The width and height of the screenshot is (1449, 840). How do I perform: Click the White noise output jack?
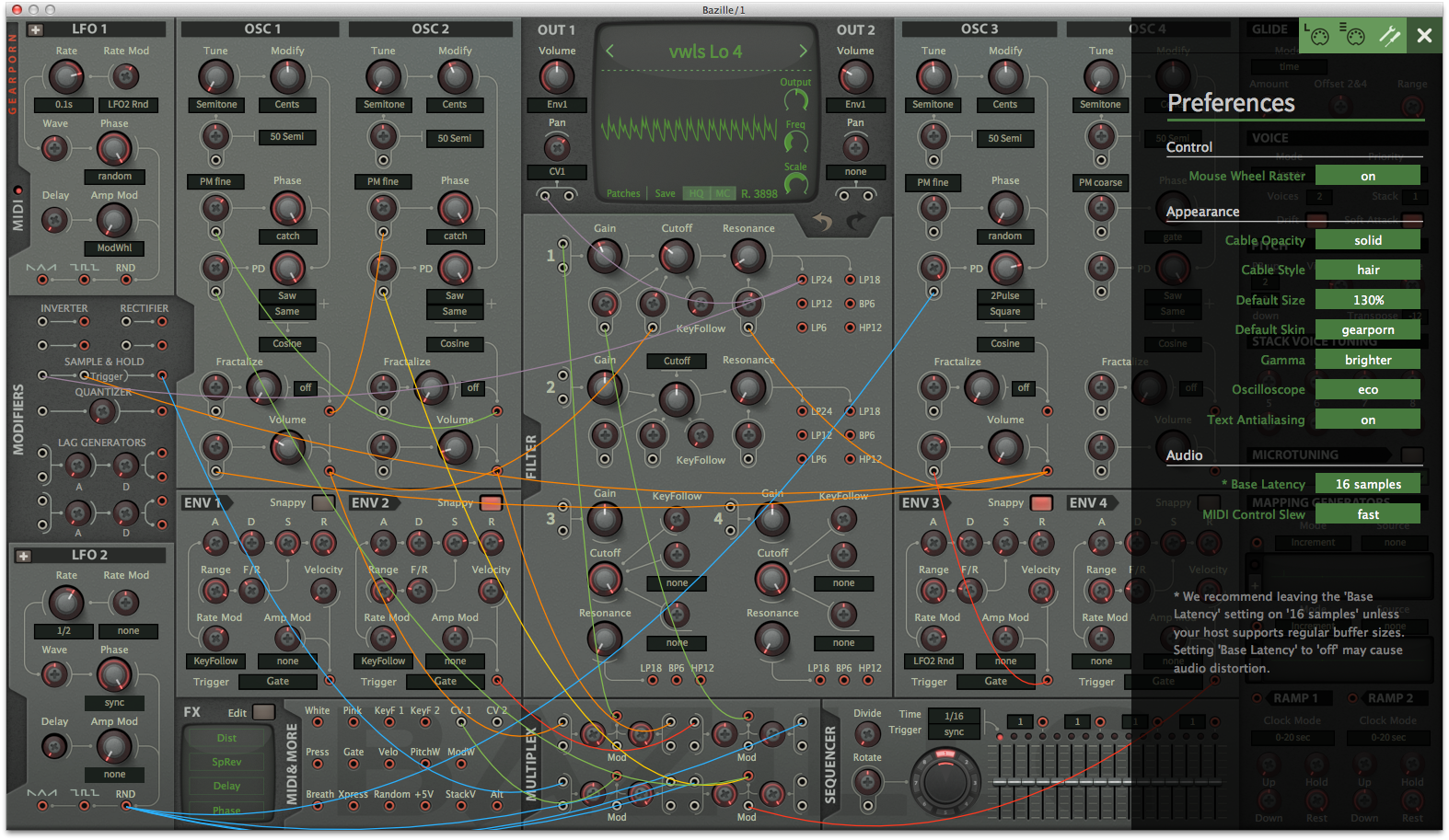point(318,723)
